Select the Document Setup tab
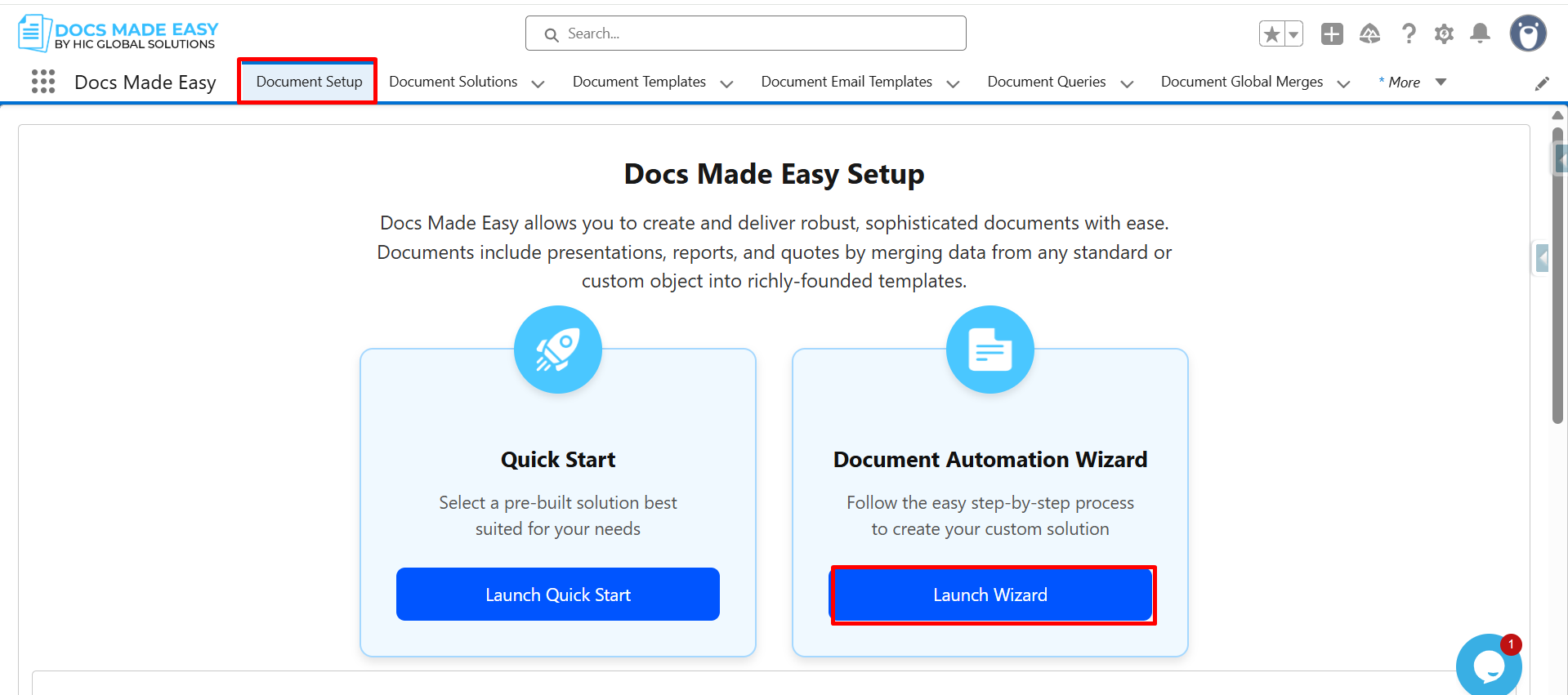This screenshot has height=695, width=1568. pyautogui.click(x=308, y=82)
